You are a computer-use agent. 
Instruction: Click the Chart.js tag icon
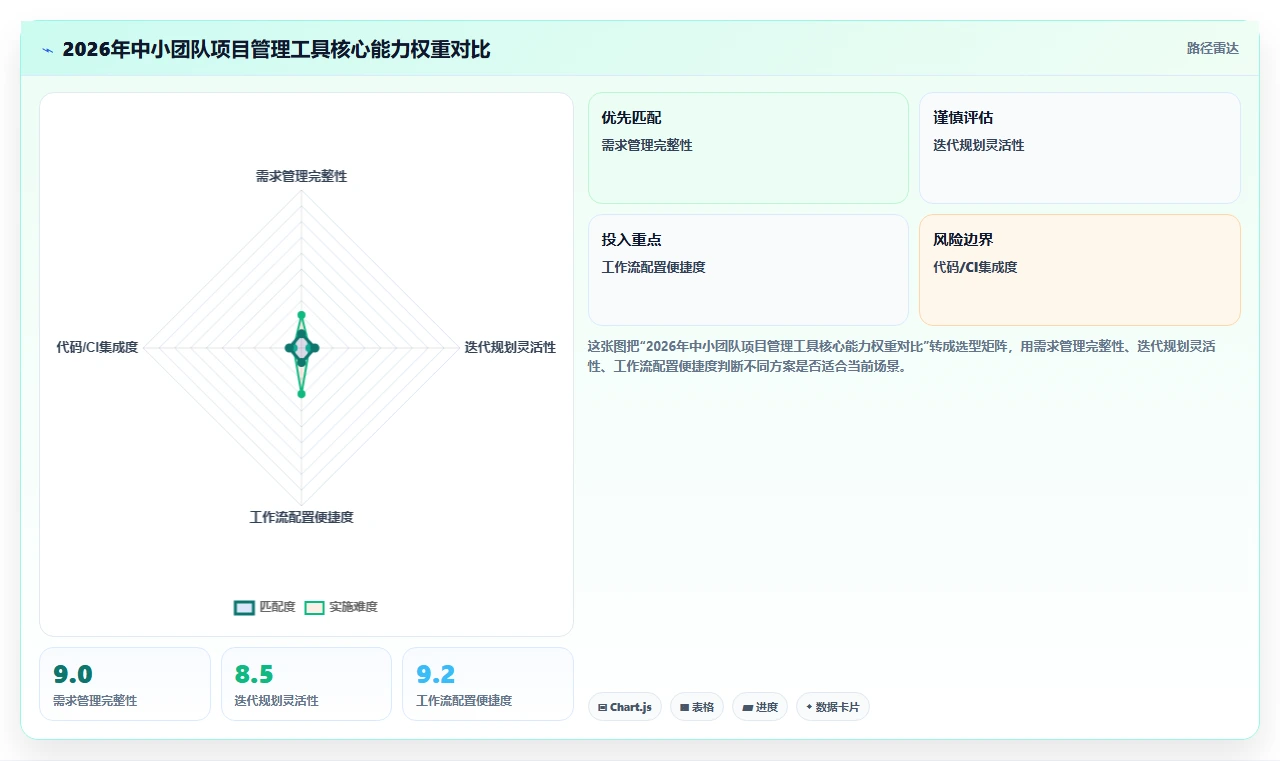click(602, 707)
